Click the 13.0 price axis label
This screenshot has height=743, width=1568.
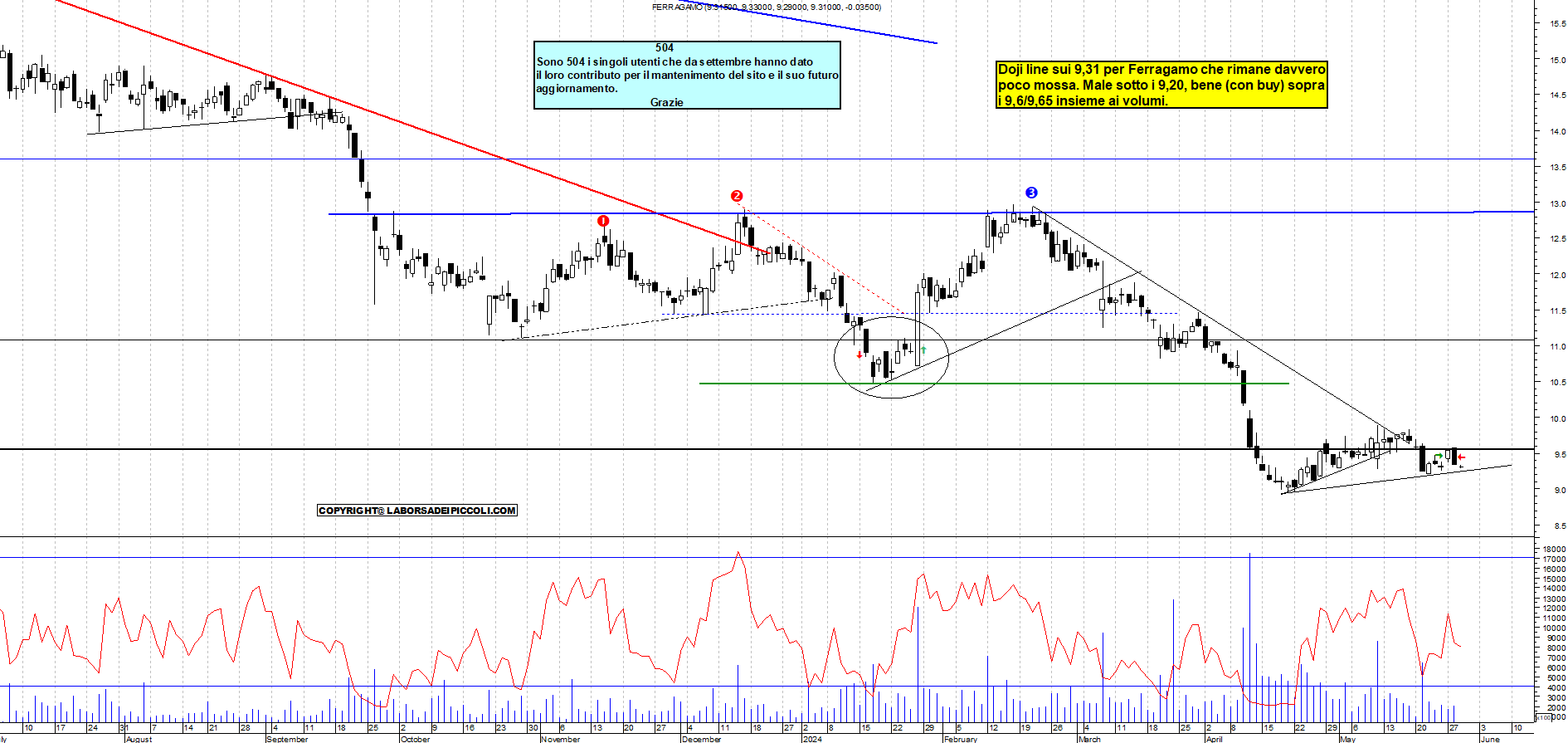coord(1558,203)
